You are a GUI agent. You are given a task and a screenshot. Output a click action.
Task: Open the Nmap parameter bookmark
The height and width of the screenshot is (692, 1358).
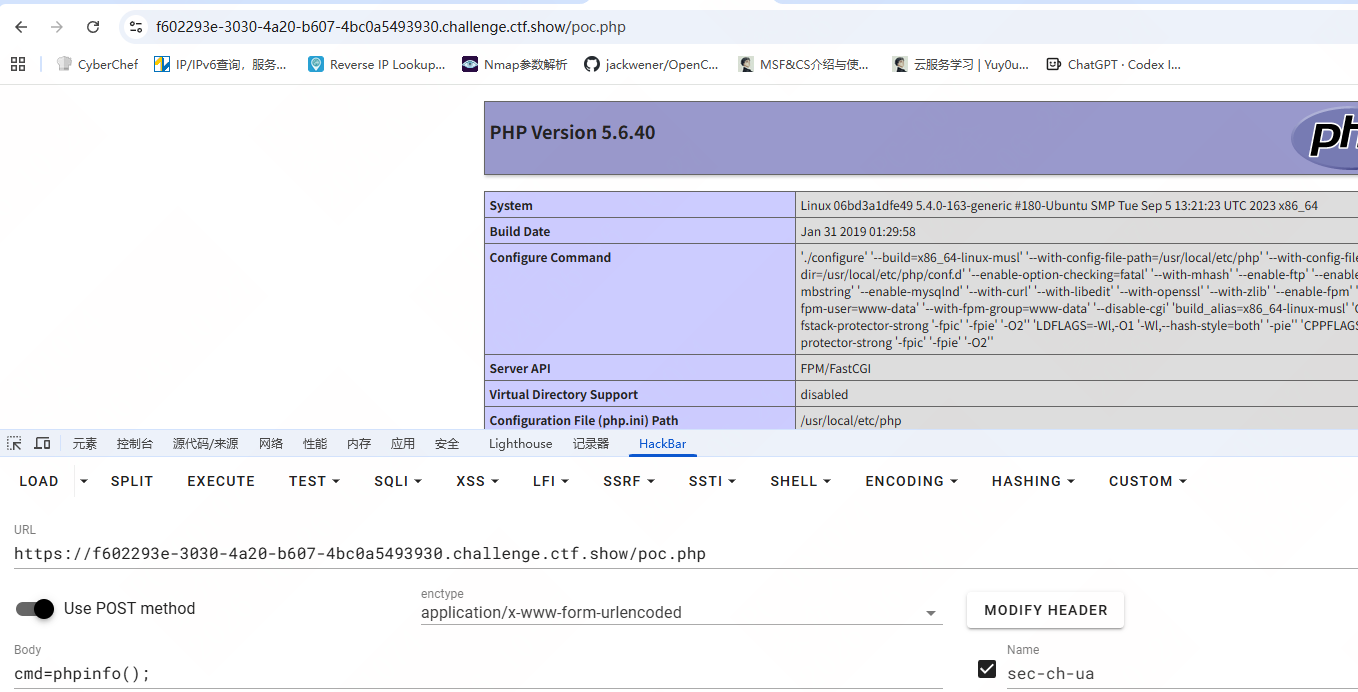(x=514, y=64)
